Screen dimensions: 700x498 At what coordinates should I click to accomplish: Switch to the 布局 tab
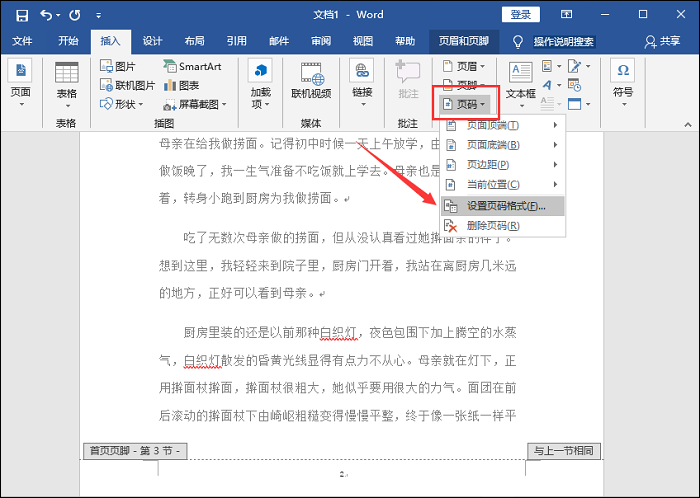point(194,41)
